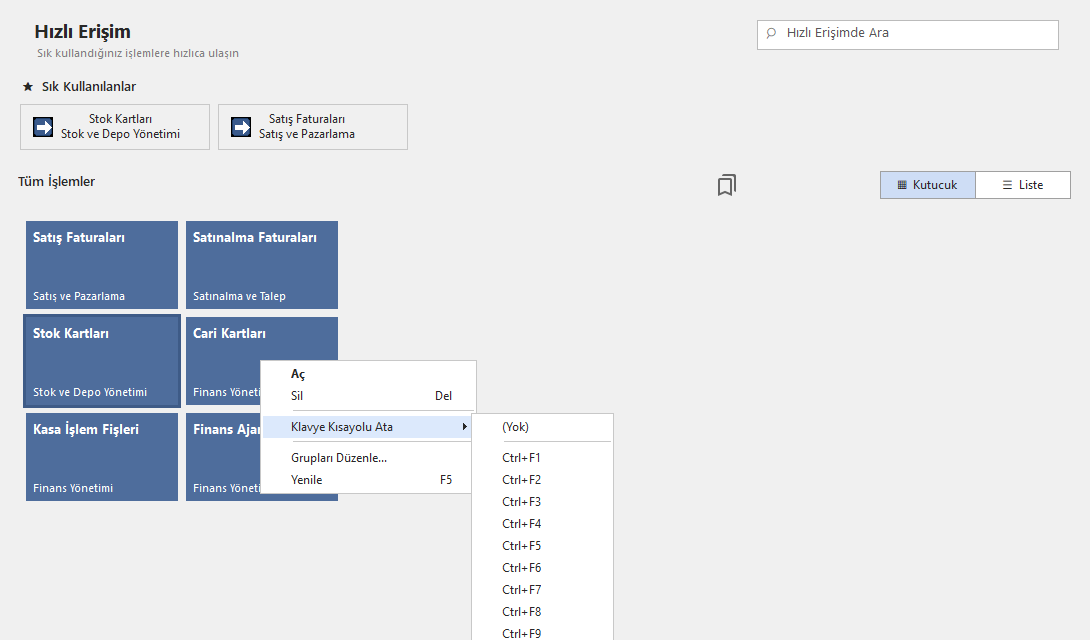Image resolution: width=1090 pixels, height=640 pixels.
Task: Assign the Ctrl+F1 shortcut
Action: (542, 458)
